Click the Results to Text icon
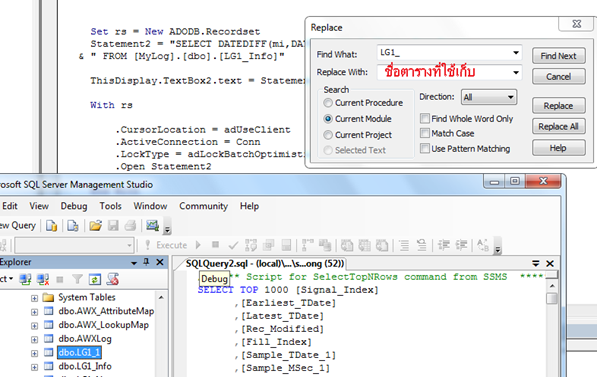The height and width of the screenshot is (377, 597). tap(347, 245)
